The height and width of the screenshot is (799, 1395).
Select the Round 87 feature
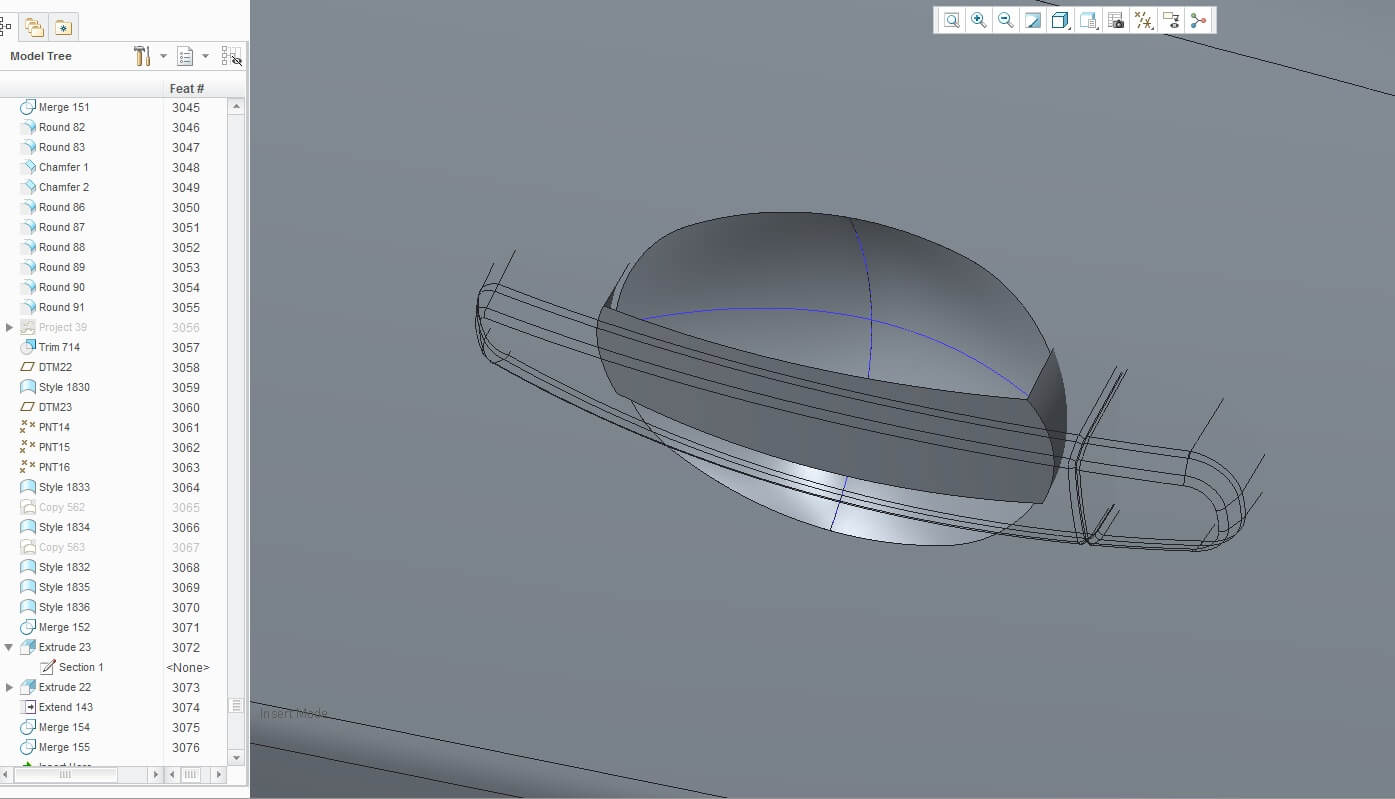point(62,227)
